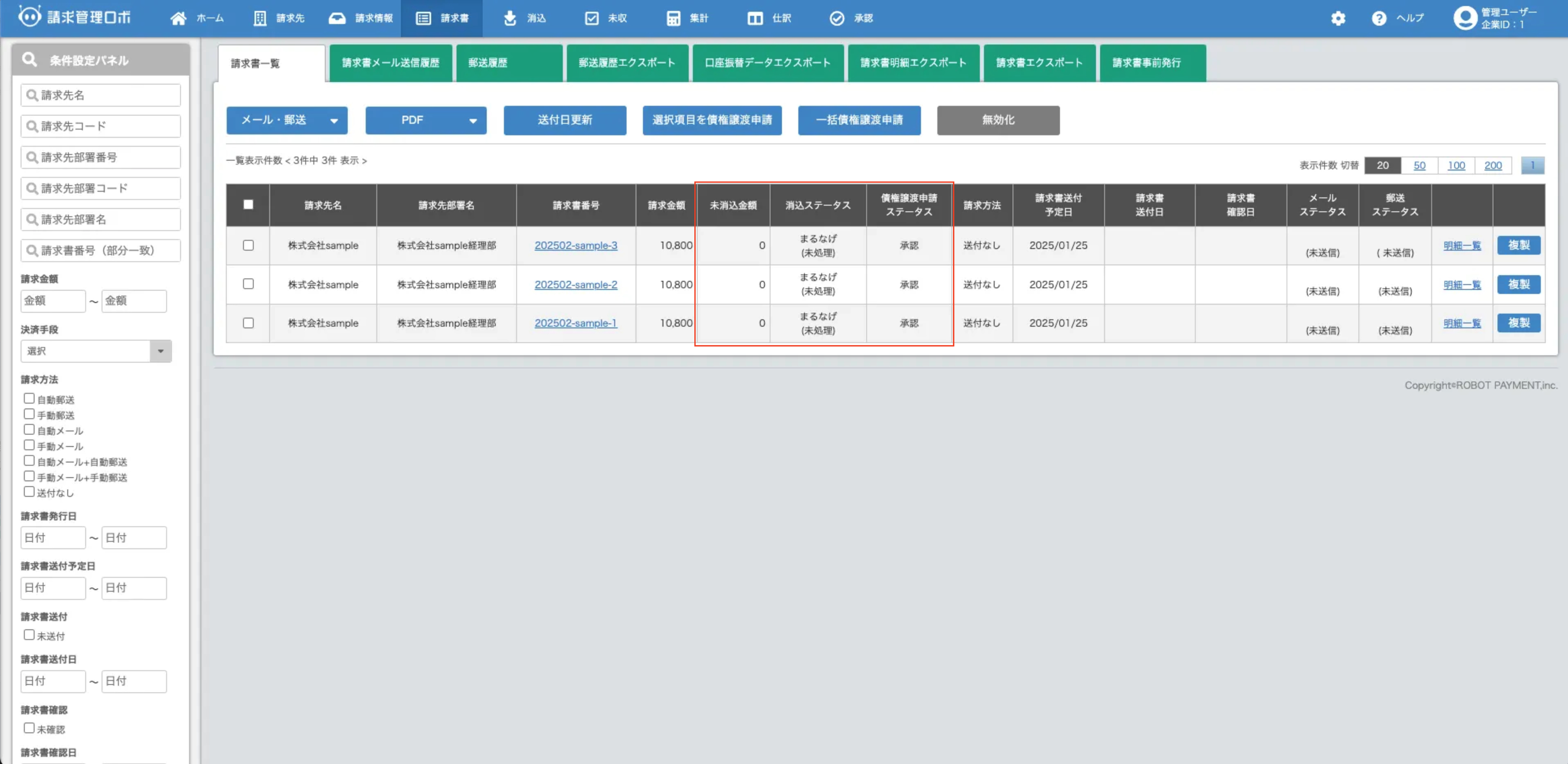The width and height of the screenshot is (1568, 764).
Task: Switch to 郵送履歴エクスポート tab
Action: pyautogui.click(x=627, y=63)
